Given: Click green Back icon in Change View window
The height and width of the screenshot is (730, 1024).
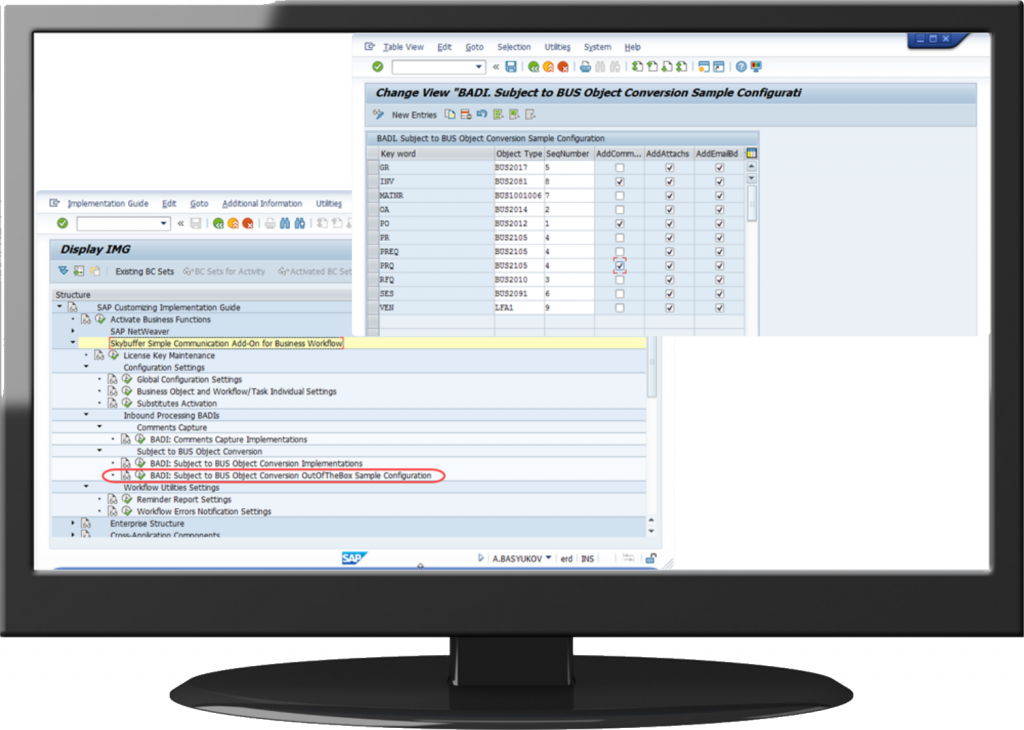Looking at the screenshot, I should (534, 67).
